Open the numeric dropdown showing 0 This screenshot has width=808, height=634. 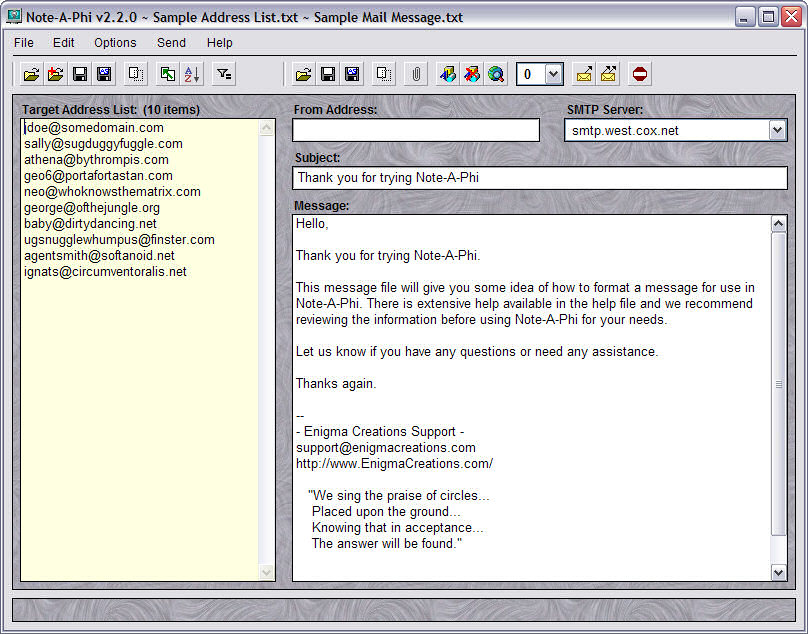553,74
